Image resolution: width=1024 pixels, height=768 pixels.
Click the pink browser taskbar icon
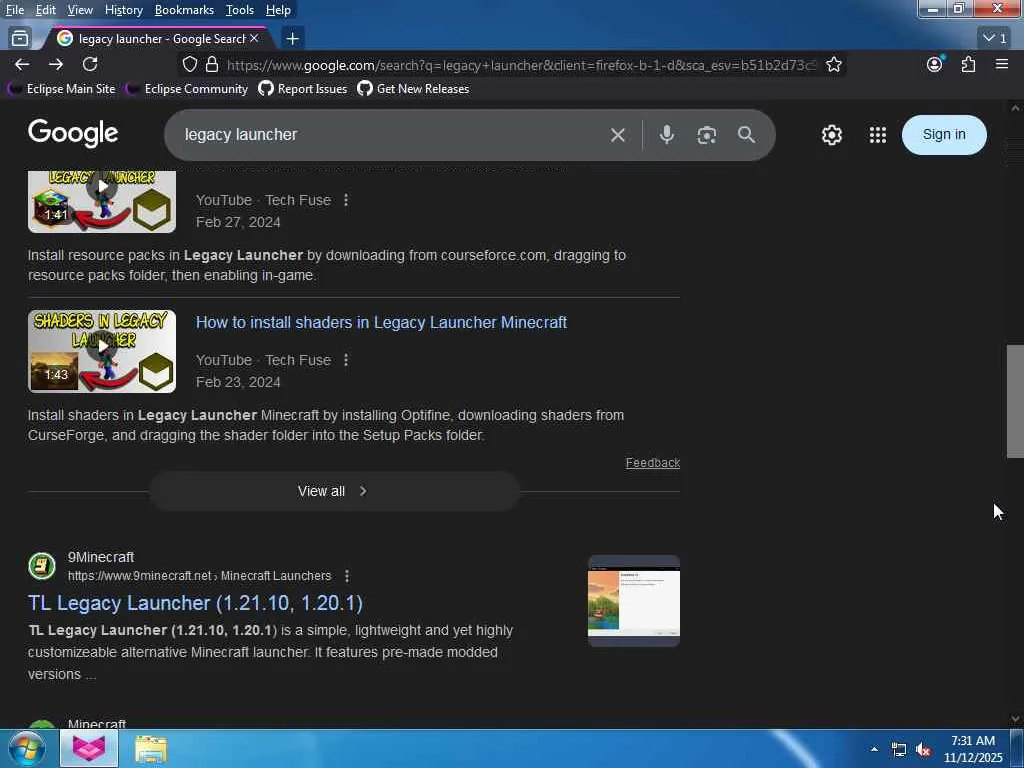click(89, 748)
